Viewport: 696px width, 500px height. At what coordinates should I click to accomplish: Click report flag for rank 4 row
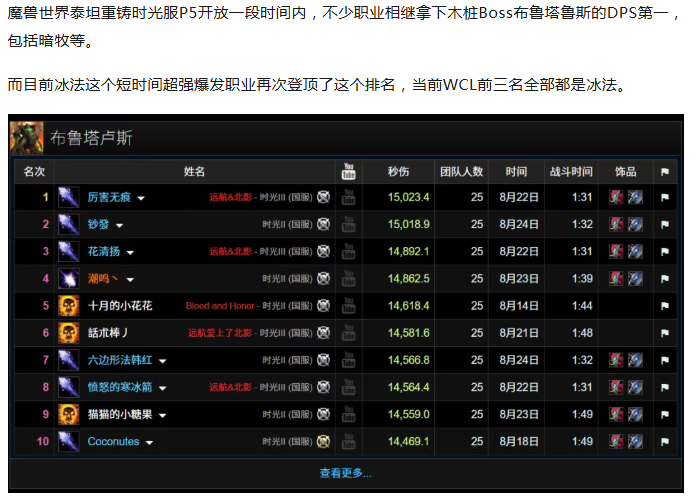[664, 278]
